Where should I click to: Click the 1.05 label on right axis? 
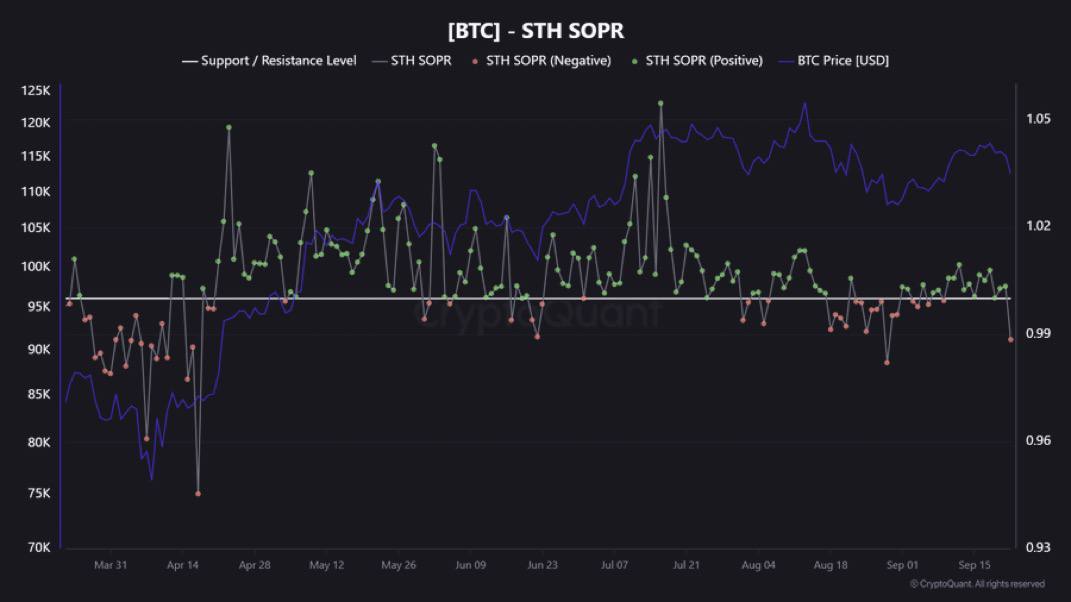(x=1038, y=119)
